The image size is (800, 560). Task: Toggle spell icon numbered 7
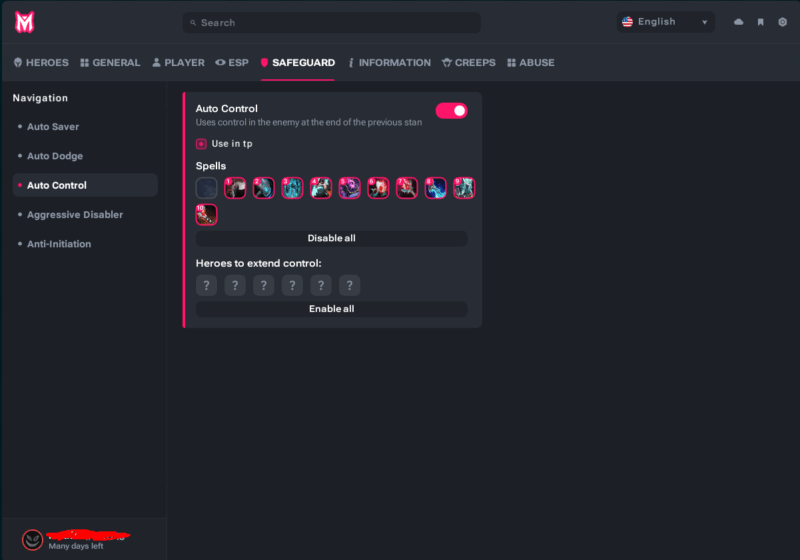[407, 188]
